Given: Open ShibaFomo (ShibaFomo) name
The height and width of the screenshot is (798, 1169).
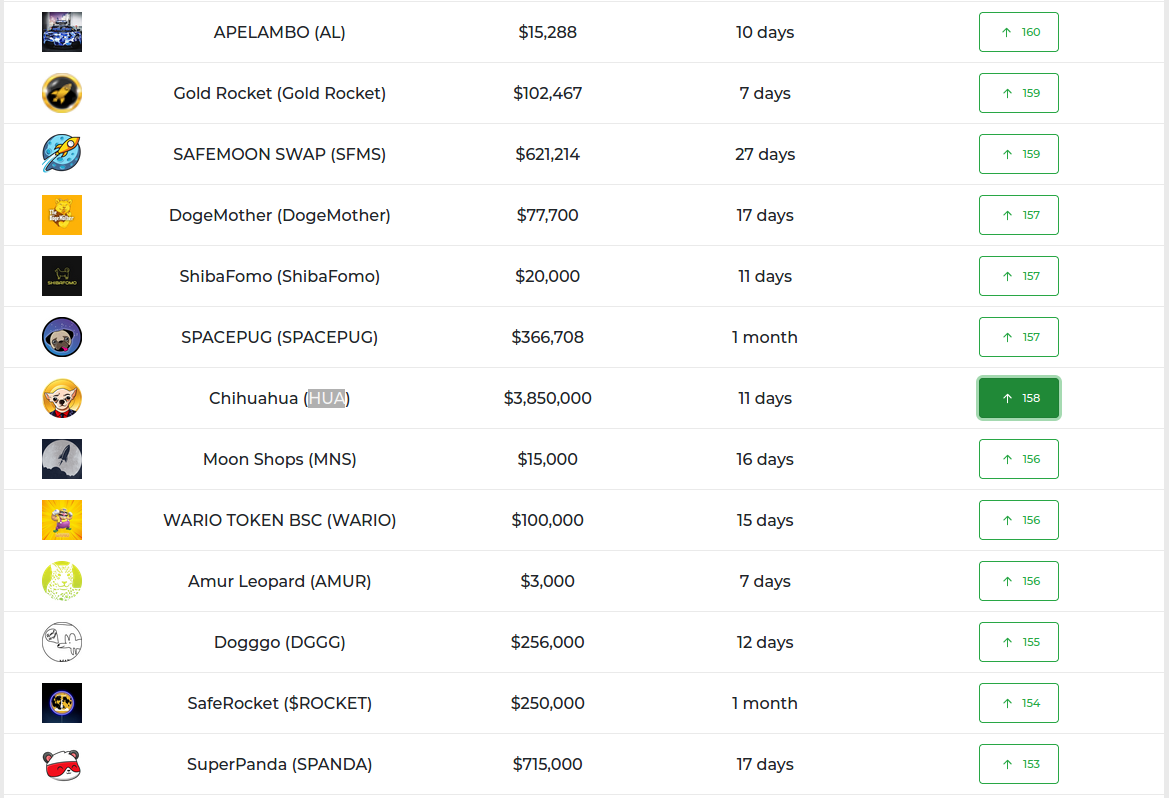Looking at the screenshot, I should point(280,276).
